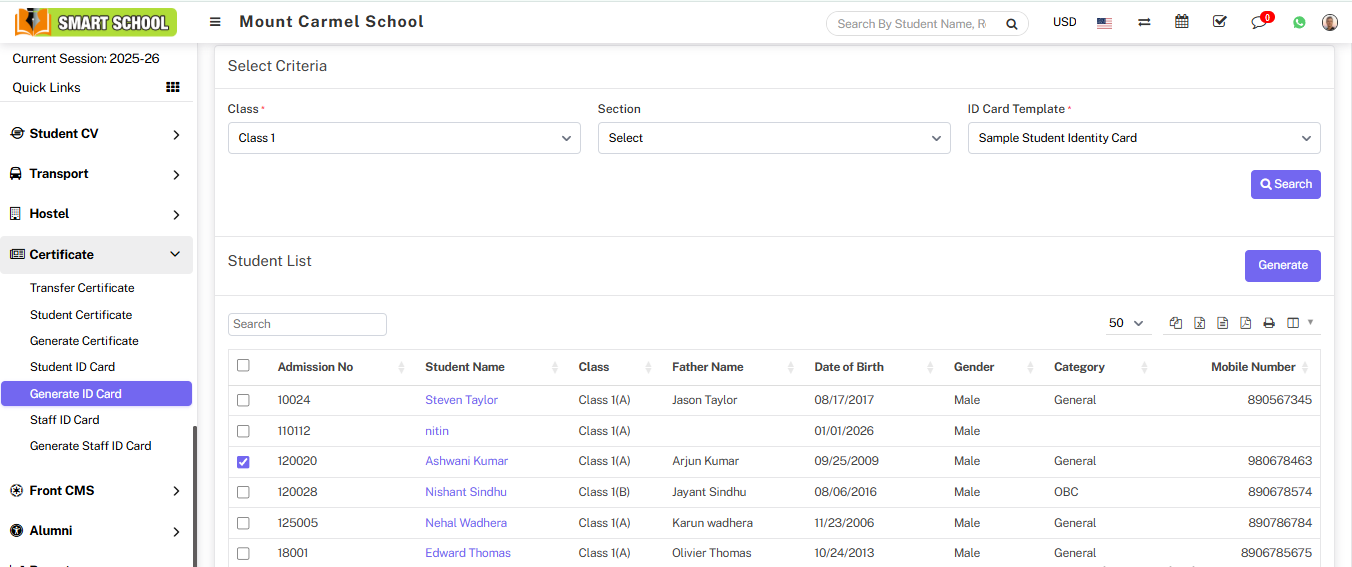Open the Section dropdown
This screenshot has width=1352, height=567.
click(773, 138)
